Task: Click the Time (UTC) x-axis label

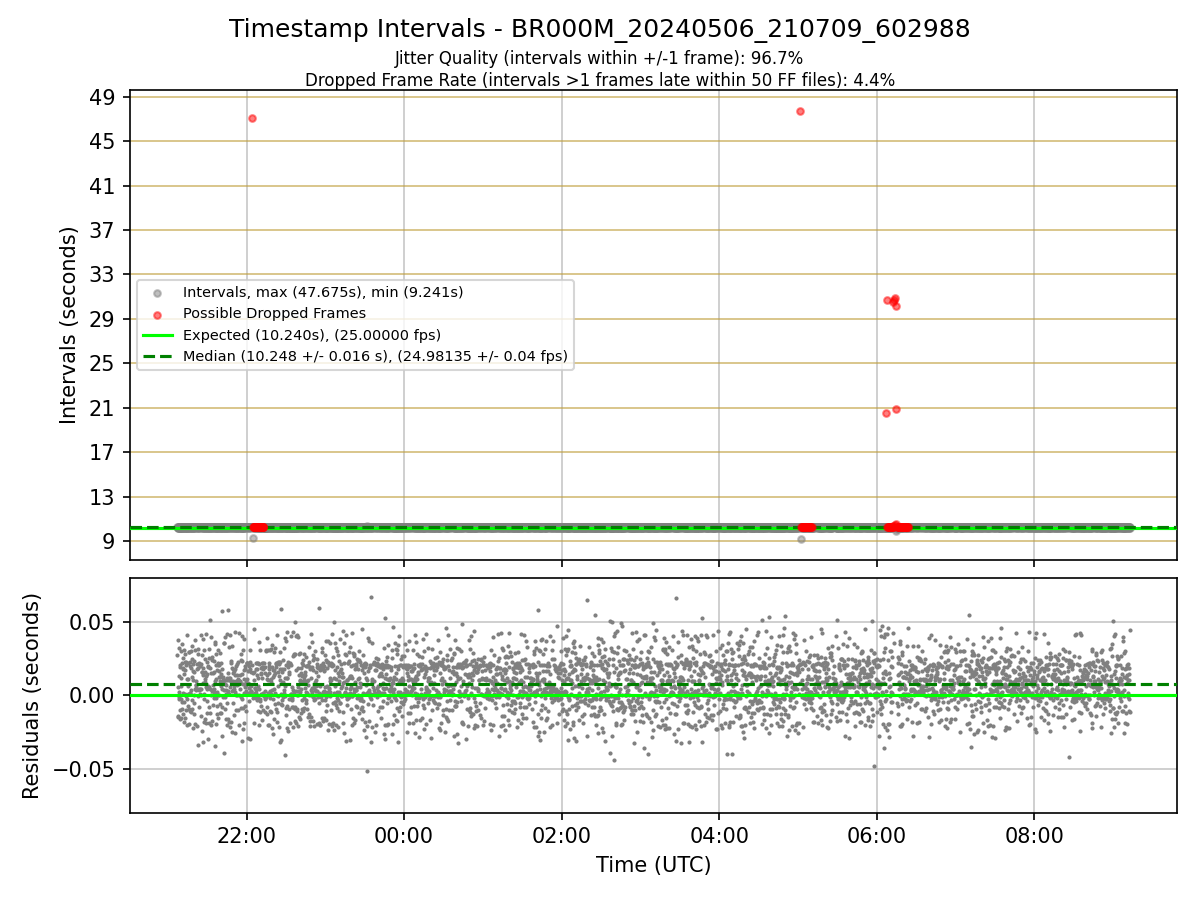Action: click(654, 865)
